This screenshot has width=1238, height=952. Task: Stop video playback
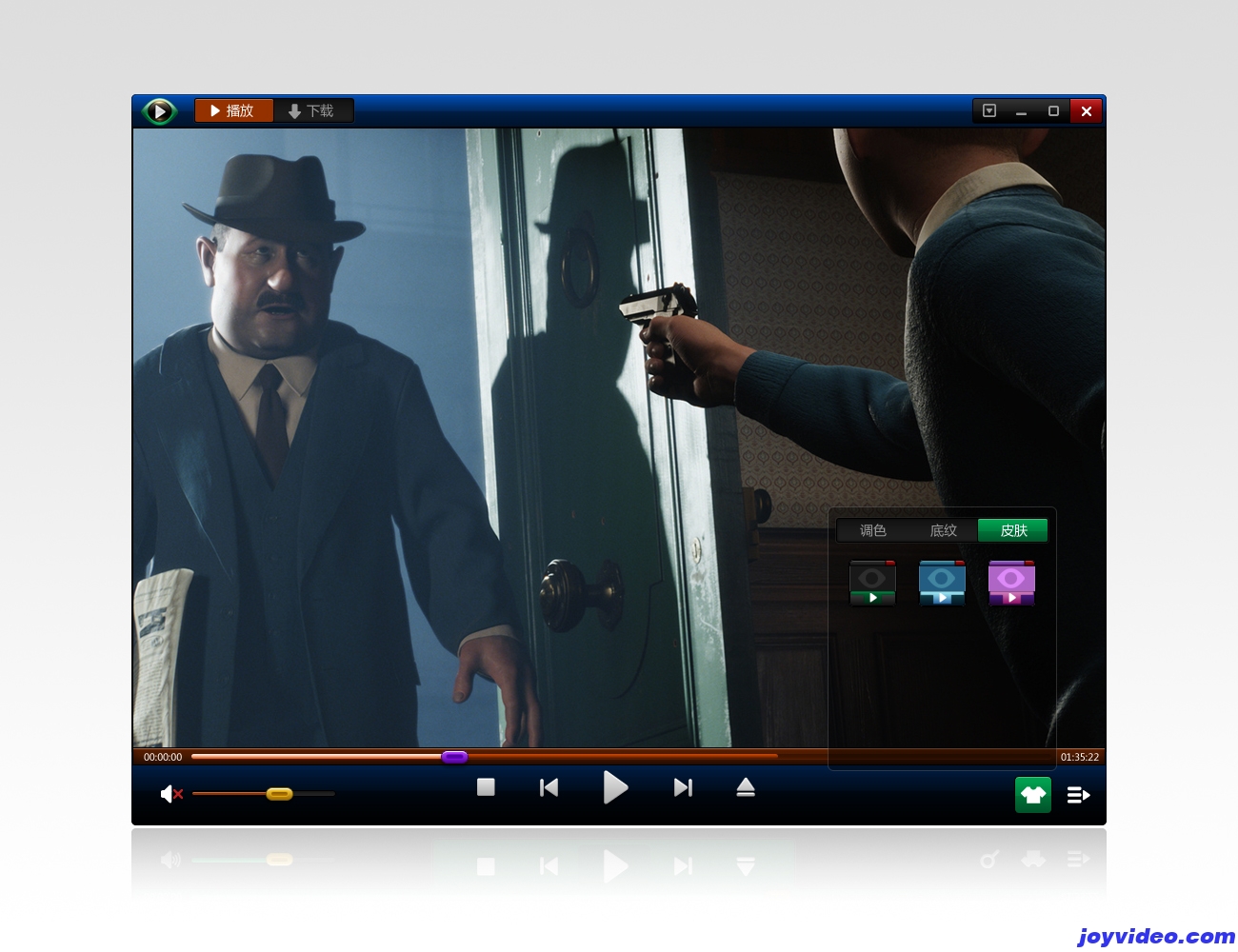pos(486,787)
